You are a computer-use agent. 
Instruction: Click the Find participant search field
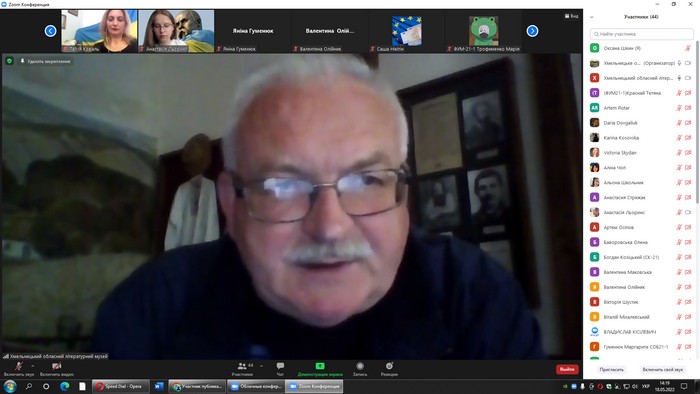click(642, 34)
